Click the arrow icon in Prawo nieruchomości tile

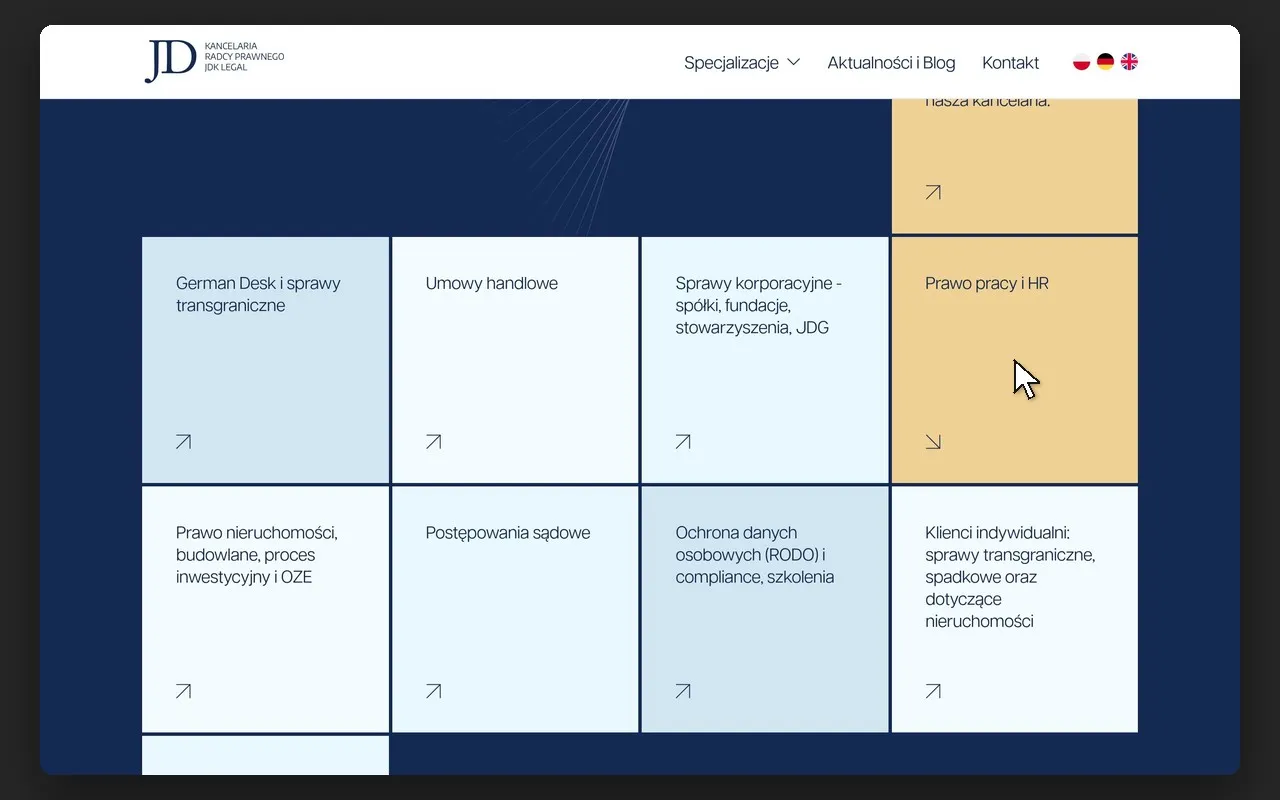click(183, 690)
